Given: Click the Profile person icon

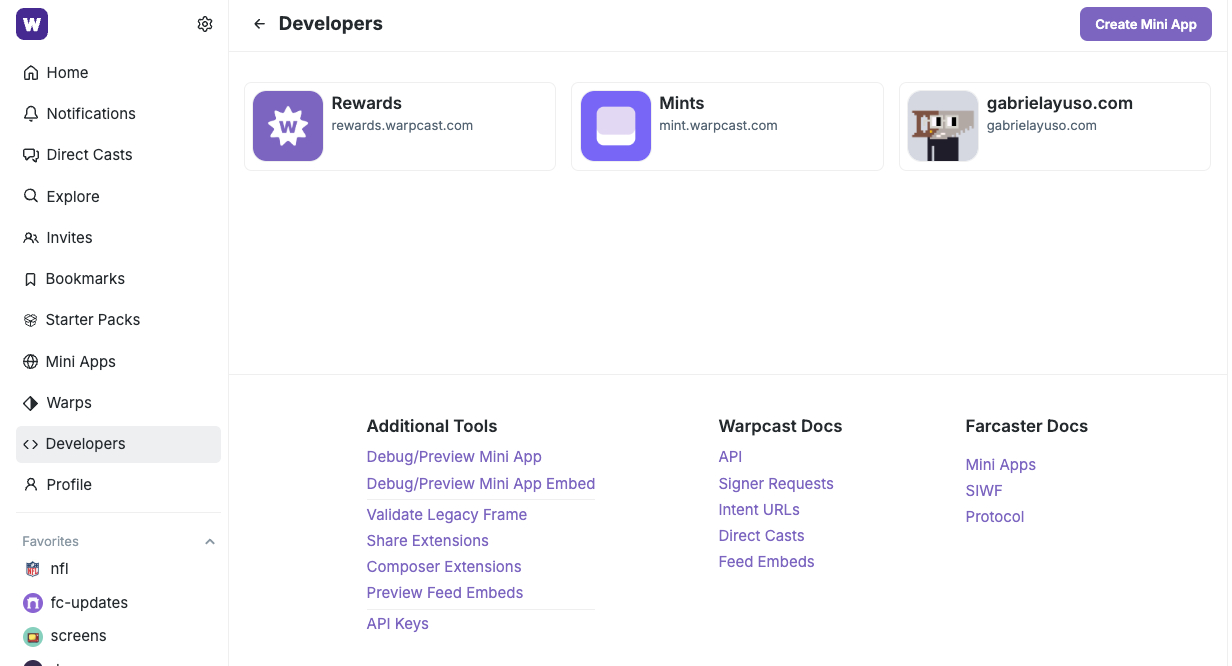Looking at the screenshot, I should point(31,484).
